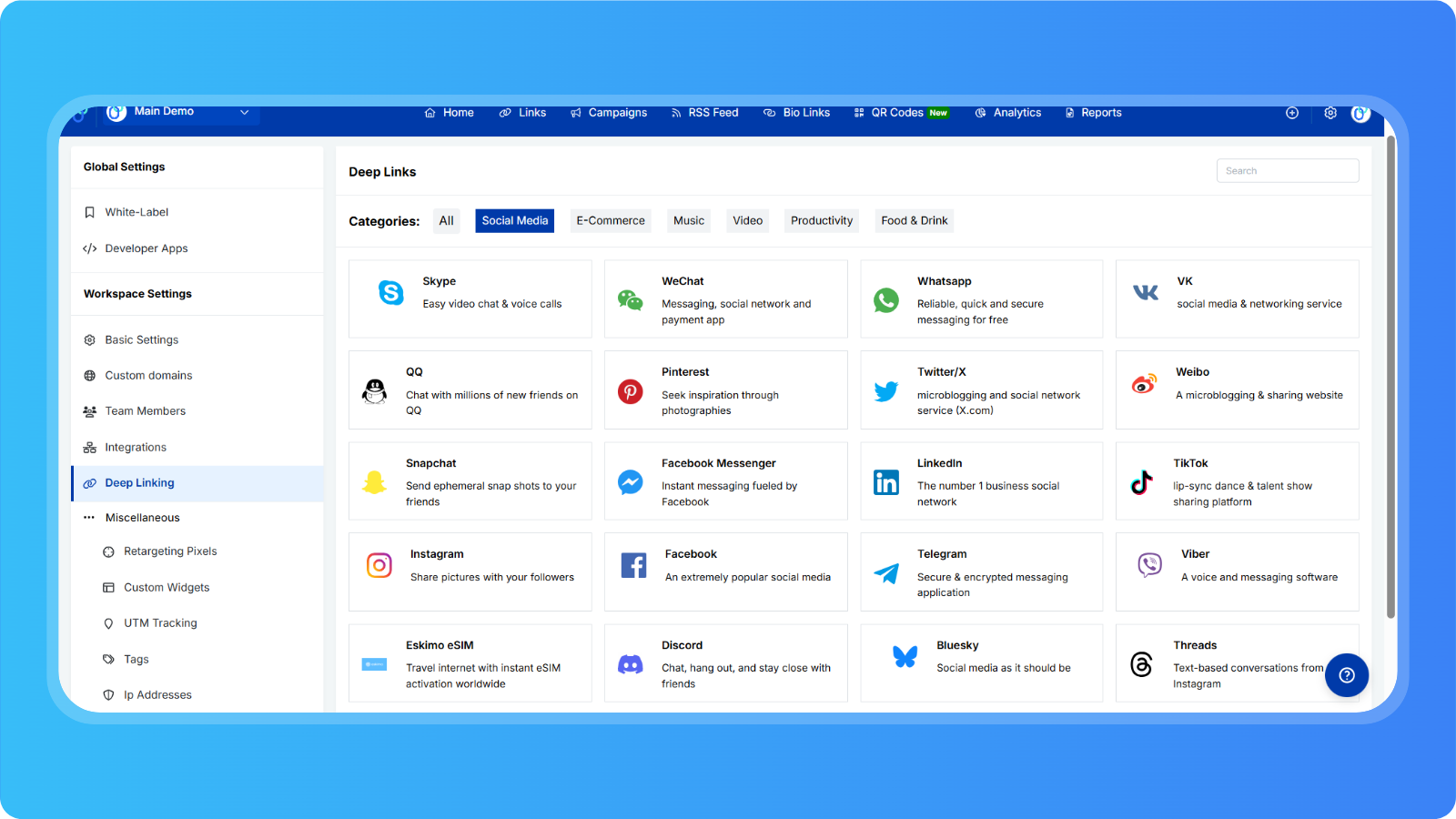1456x819 pixels.
Task: Click the settings gear in top bar
Action: (x=1330, y=113)
